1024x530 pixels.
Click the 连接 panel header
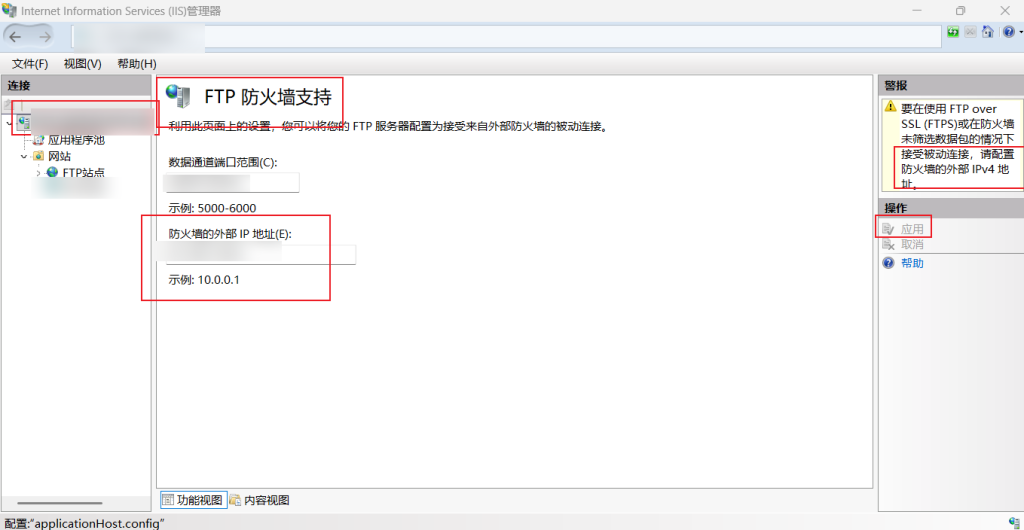pos(76,85)
